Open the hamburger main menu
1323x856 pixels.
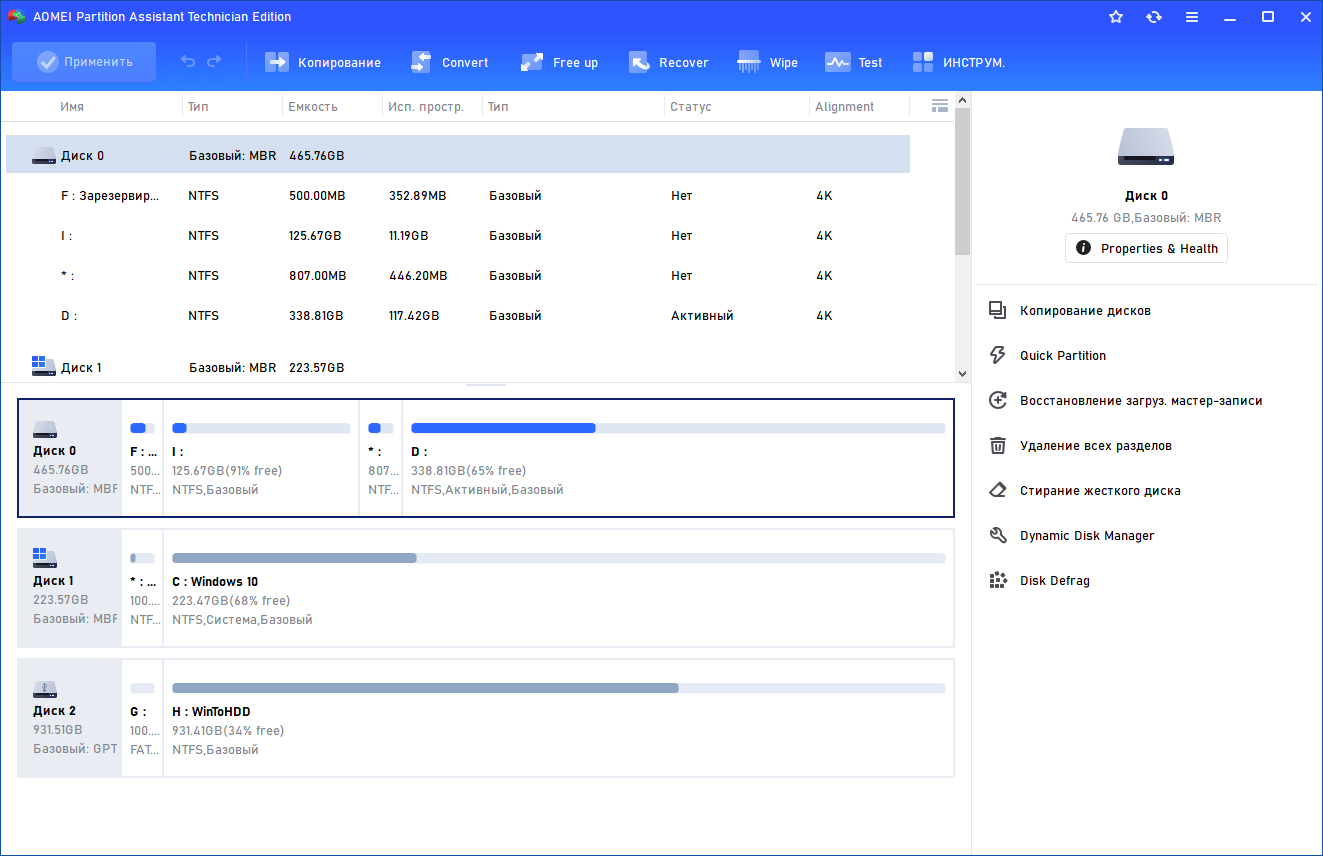[x=1192, y=16]
